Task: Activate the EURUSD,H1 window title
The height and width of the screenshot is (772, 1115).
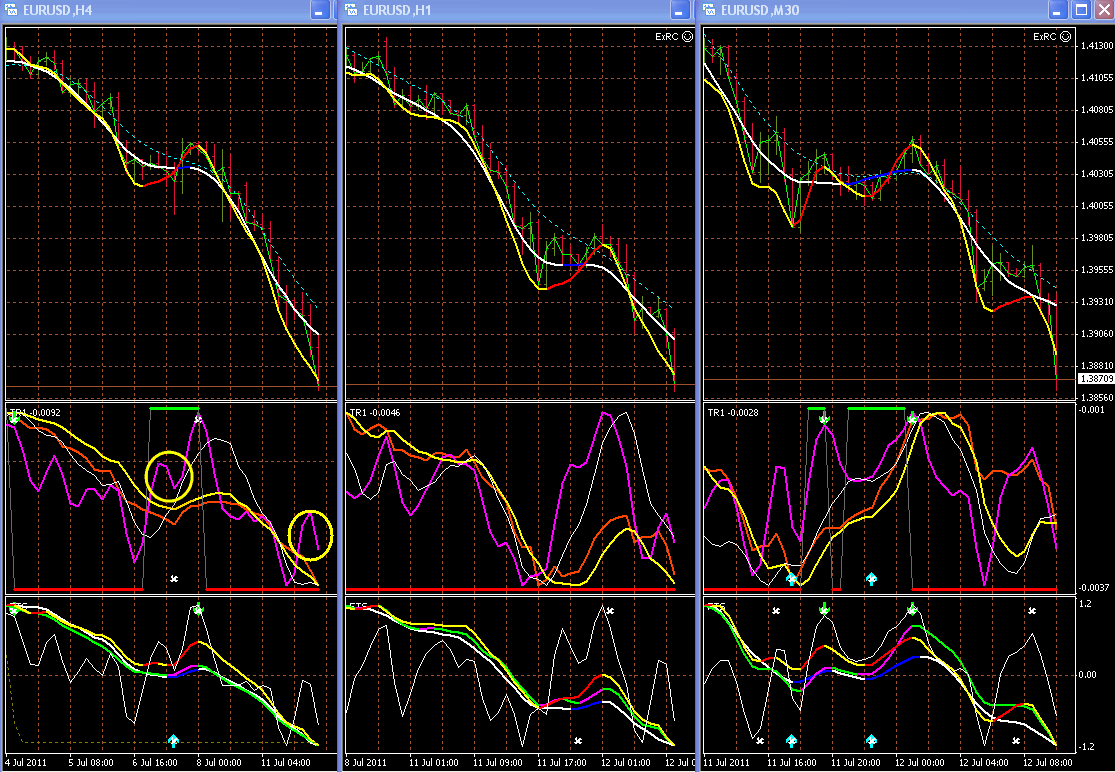Action: (397, 10)
